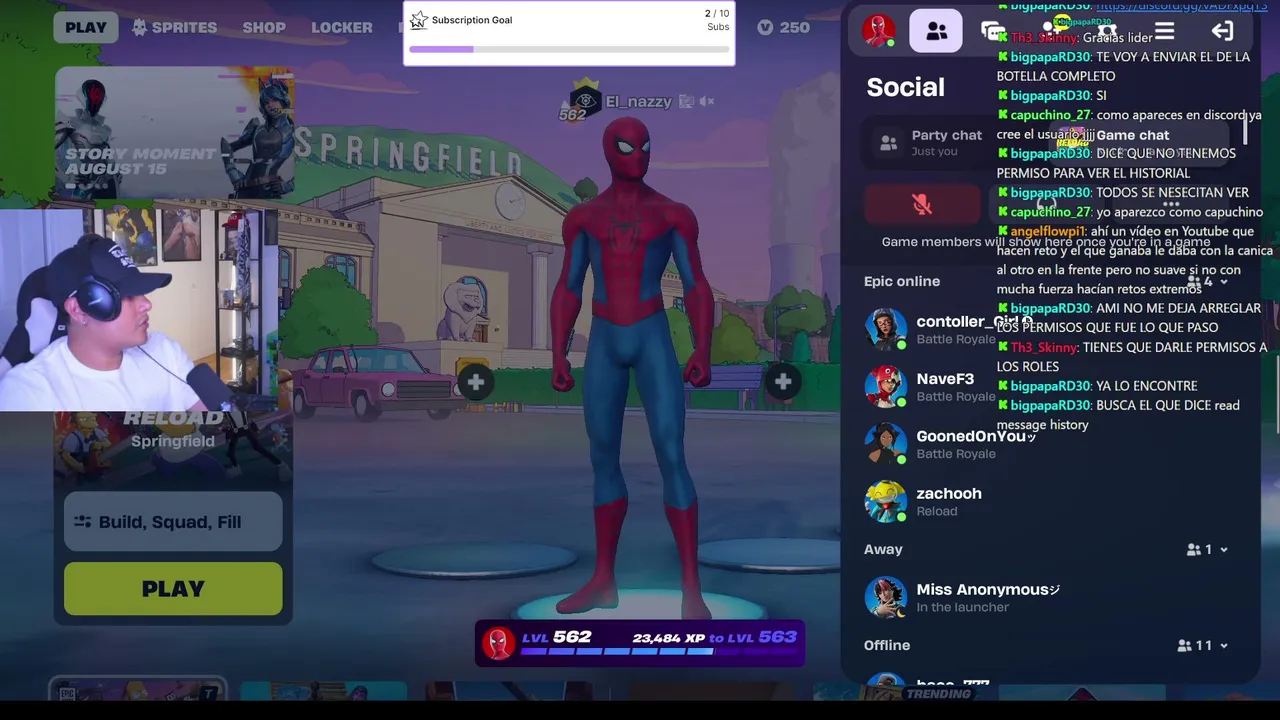Click the people icon in Party chat
Image resolution: width=1280 pixels, height=720 pixels.
click(x=888, y=143)
